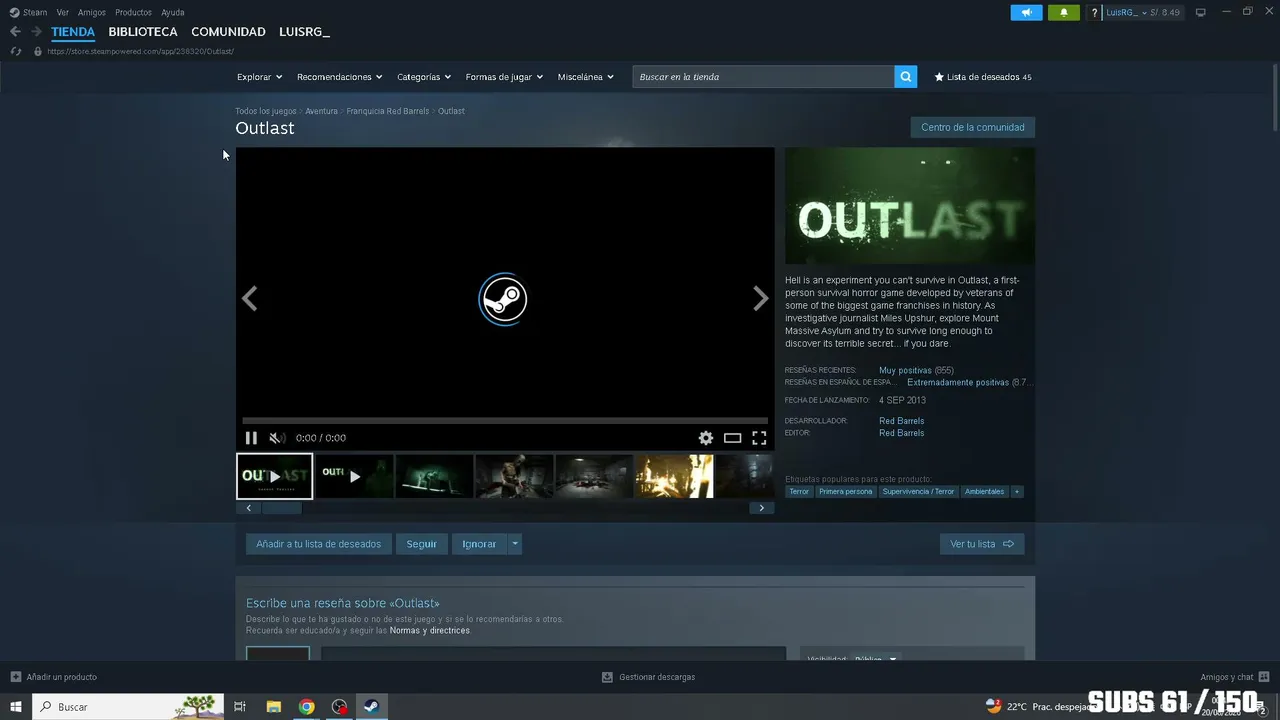Image resolution: width=1280 pixels, height=720 pixels.
Task: Click the Gestionar descargas download icon
Action: tap(607, 677)
